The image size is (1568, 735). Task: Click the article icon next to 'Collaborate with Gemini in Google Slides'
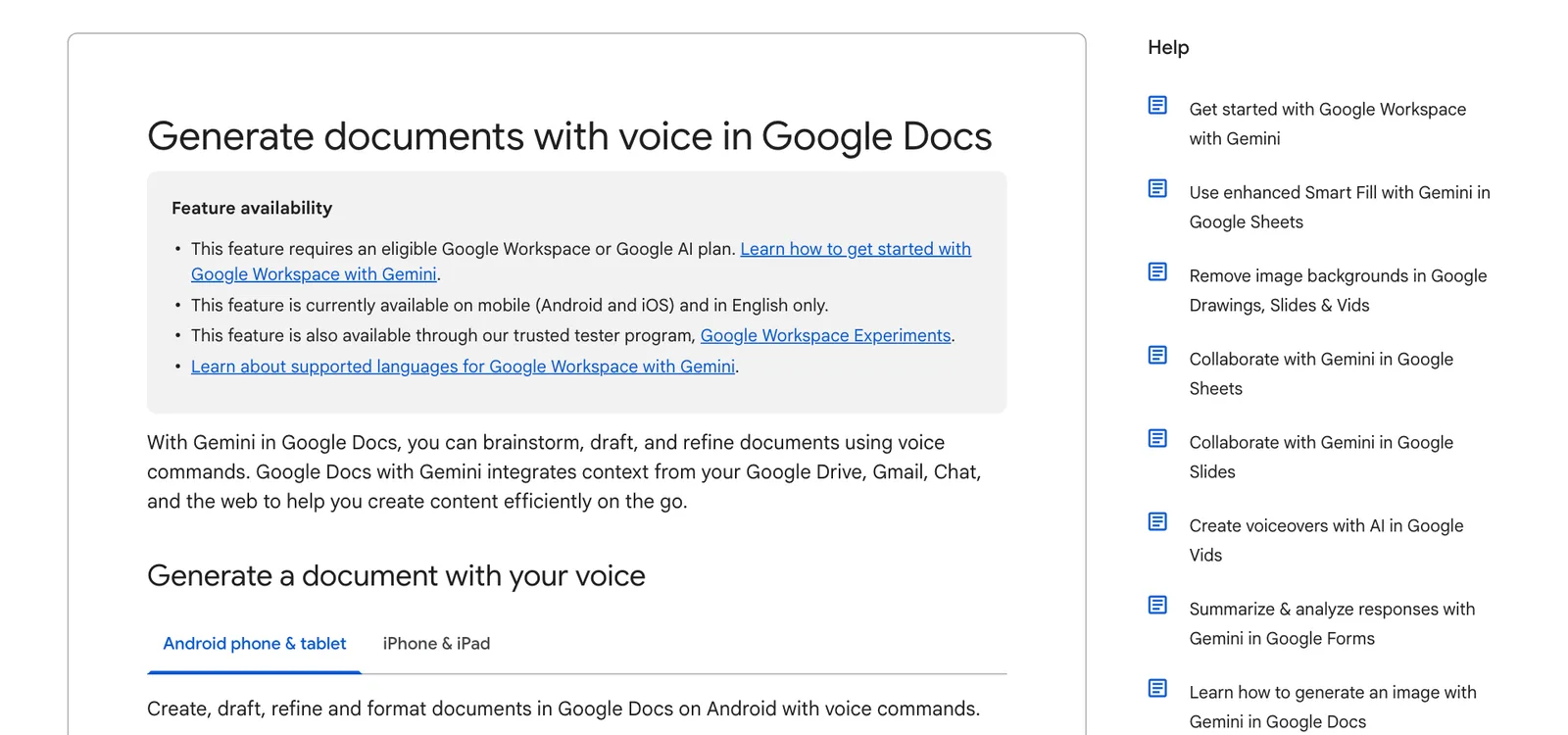1157,438
